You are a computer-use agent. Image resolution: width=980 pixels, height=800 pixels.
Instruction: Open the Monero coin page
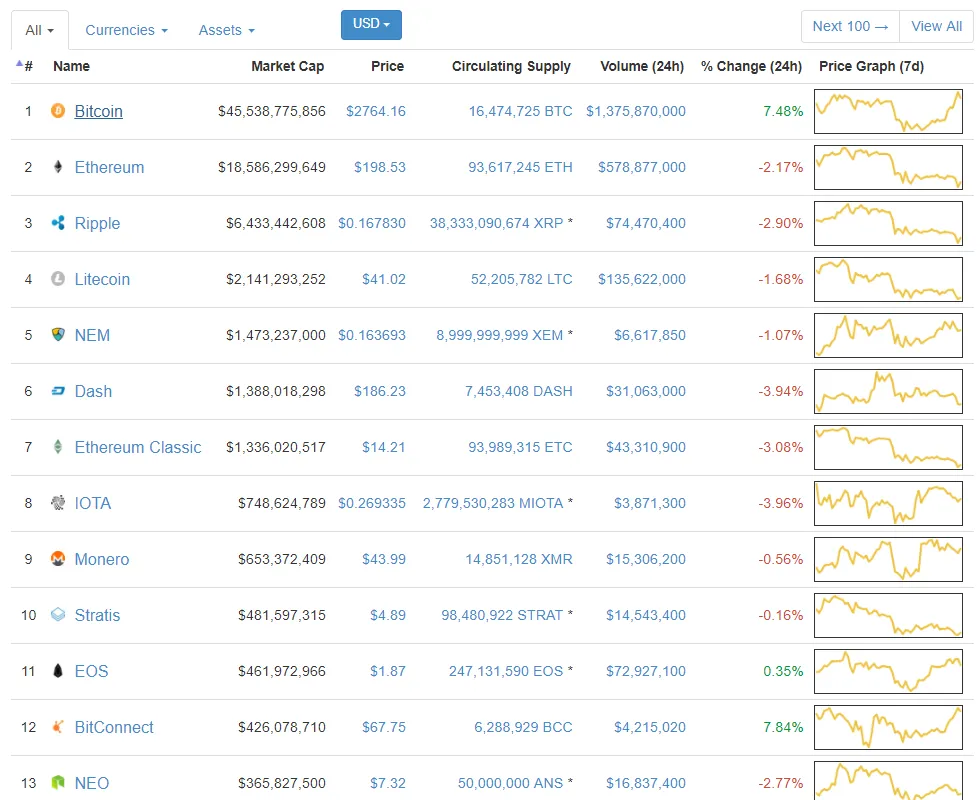point(102,559)
